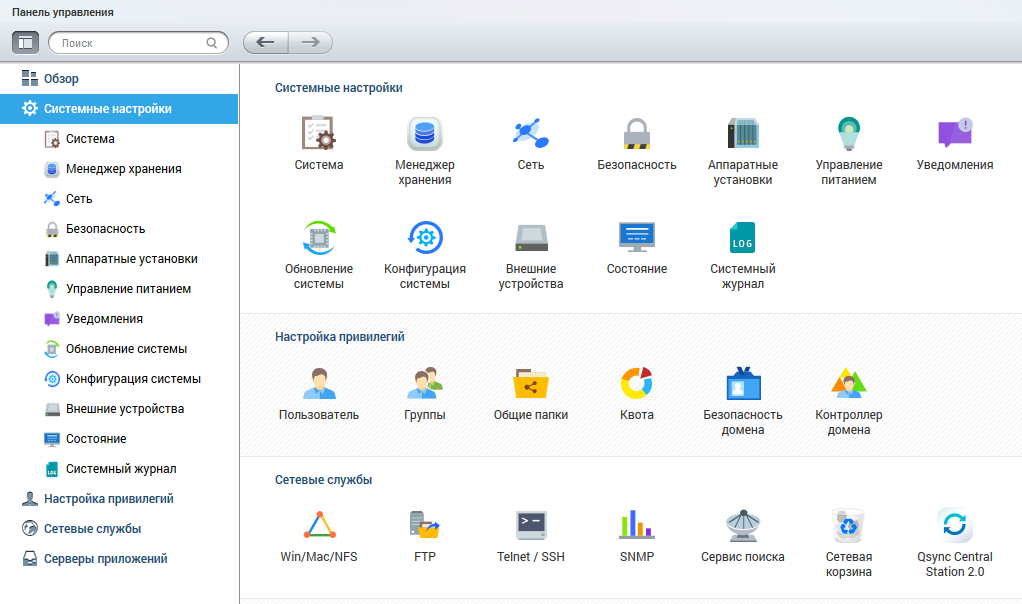Screen dimensions: 1022x604
Task: Open the Контроллер домена icon
Action: coord(849,384)
